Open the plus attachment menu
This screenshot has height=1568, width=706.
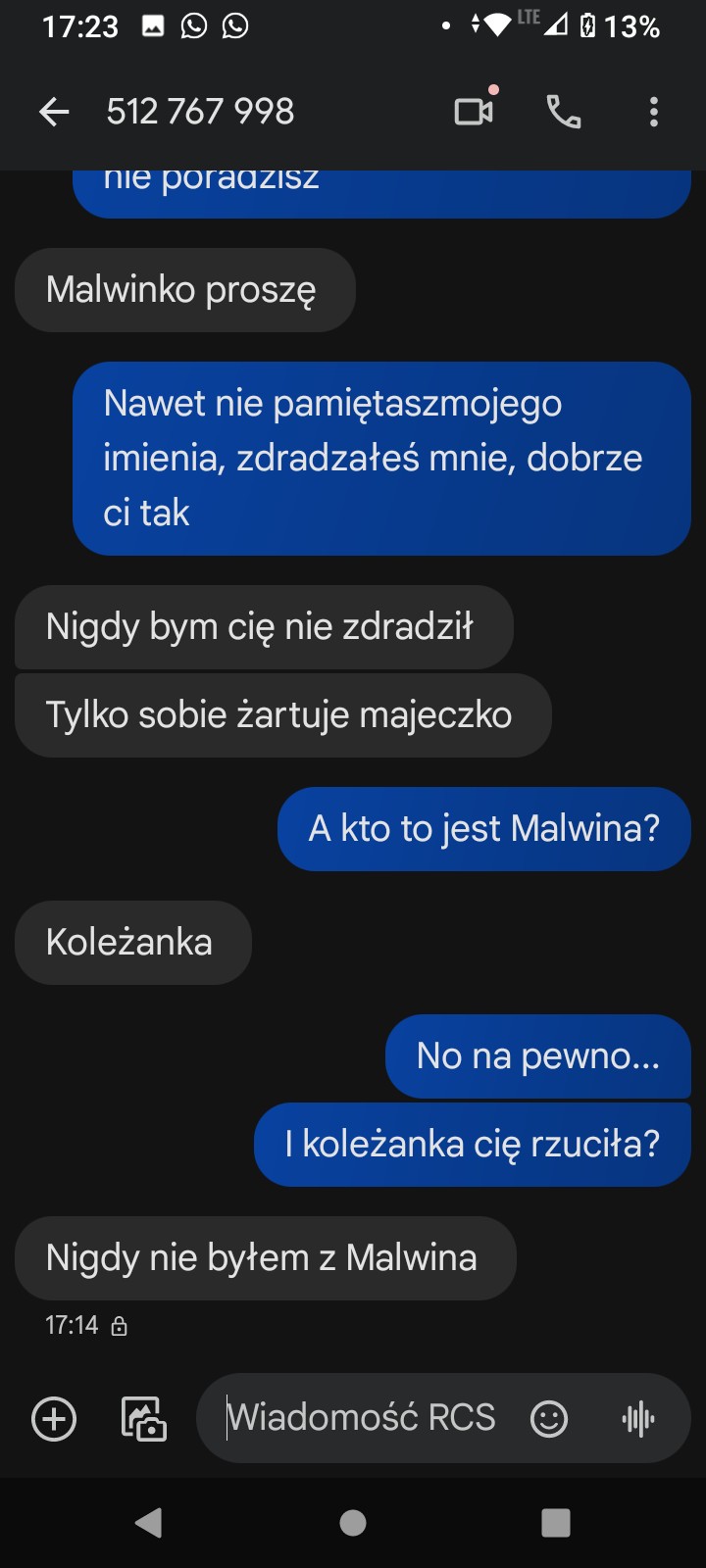[54, 1418]
